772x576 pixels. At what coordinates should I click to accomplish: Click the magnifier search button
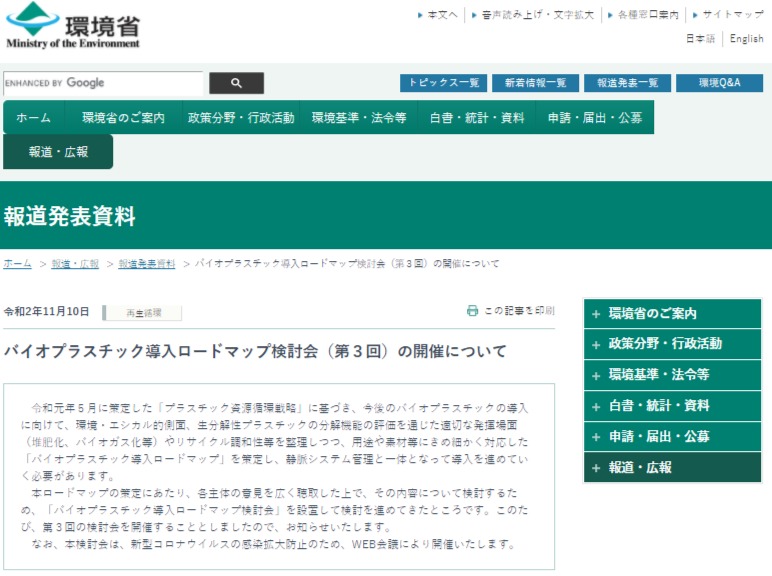(237, 83)
